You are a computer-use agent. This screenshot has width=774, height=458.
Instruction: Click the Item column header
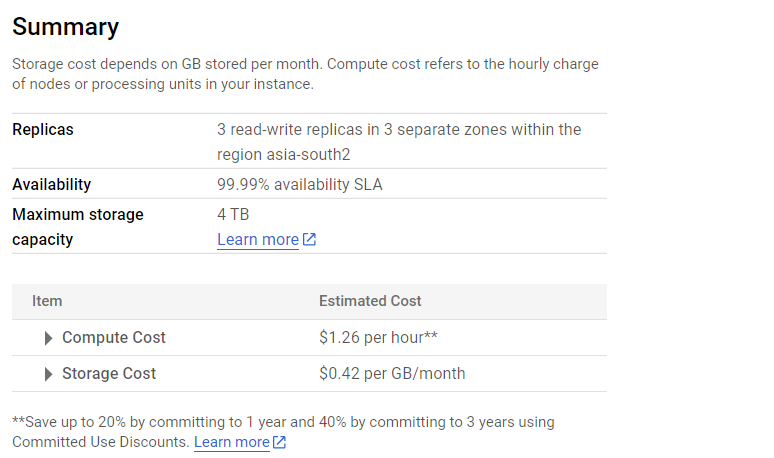(x=47, y=301)
